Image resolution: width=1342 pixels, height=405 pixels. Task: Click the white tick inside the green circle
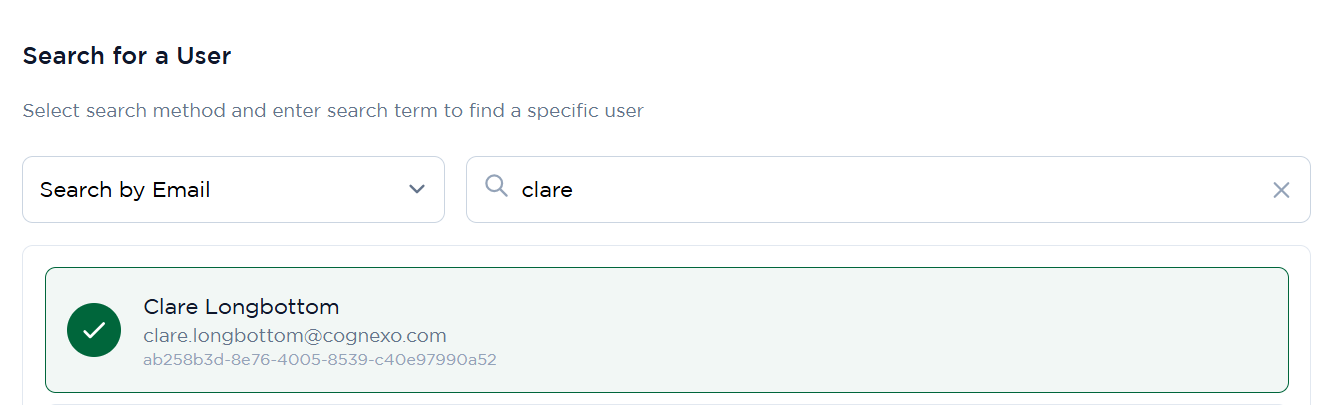[94, 330]
